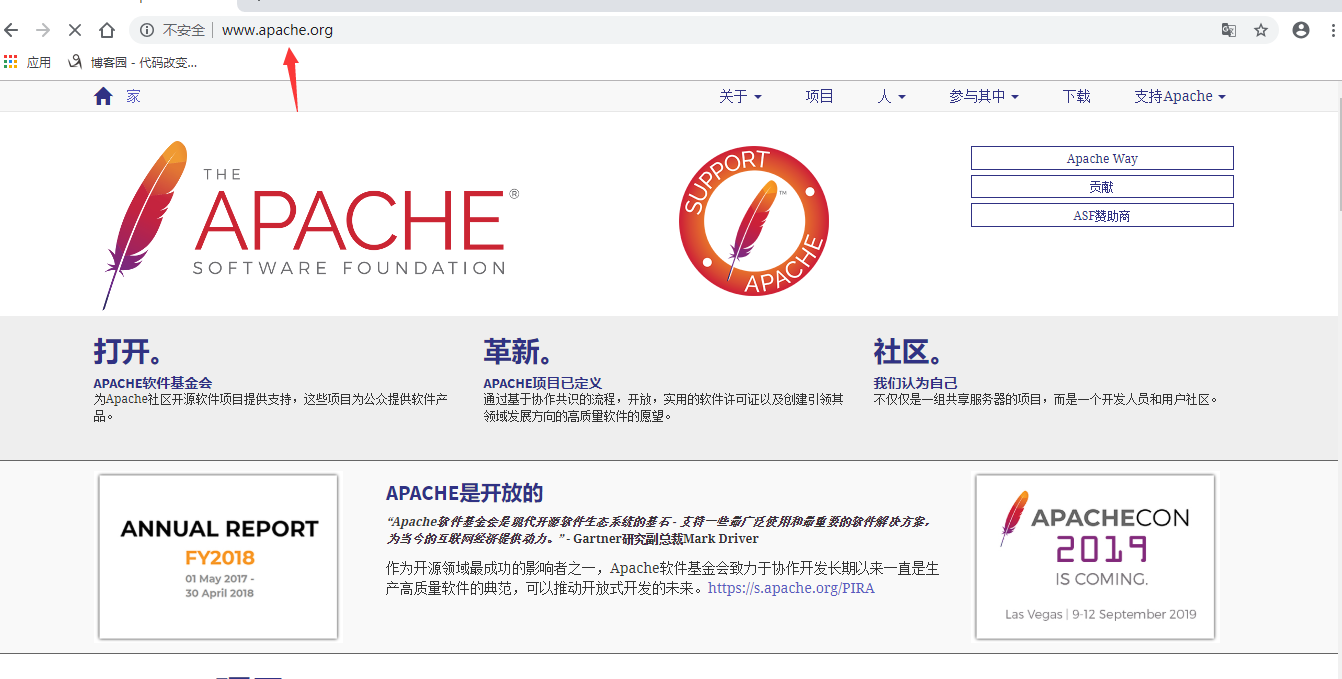1342x679 pixels.
Task: Click the Support Apache round badge
Action: point(754,221)
